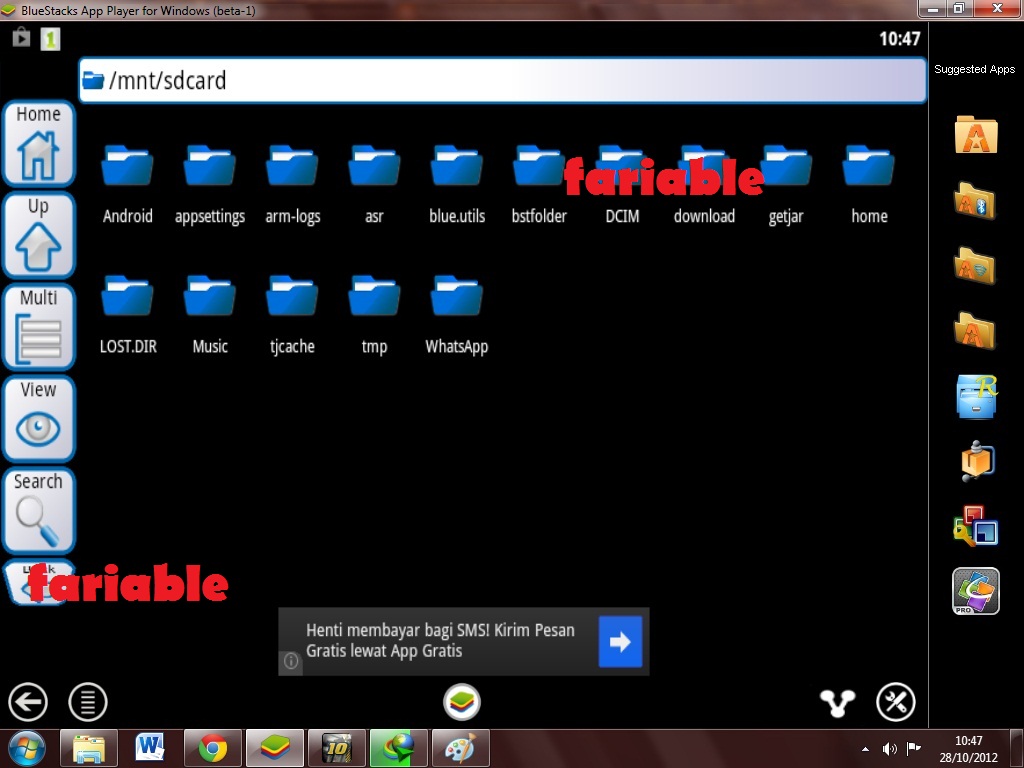Change the View mode
Screen dimensions: 1024x768
click(39, 419)
